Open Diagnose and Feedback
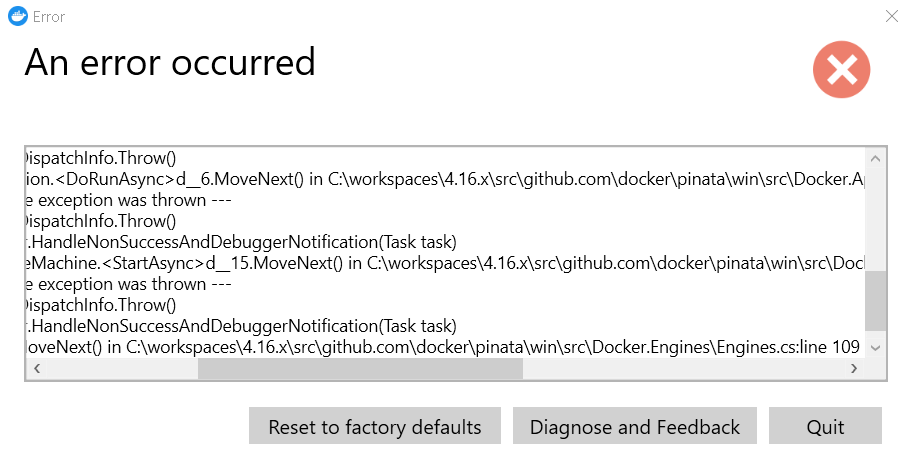 click(x=635, y=427)
